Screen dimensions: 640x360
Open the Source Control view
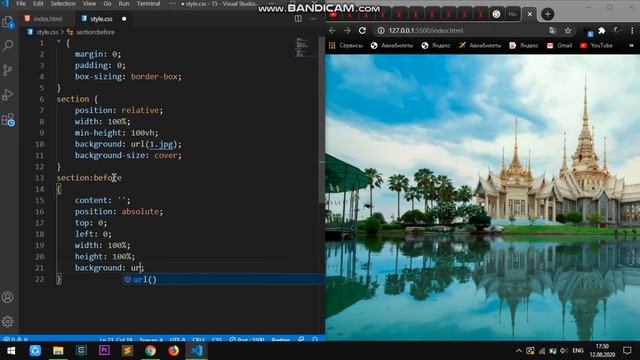tap(8, 70)
